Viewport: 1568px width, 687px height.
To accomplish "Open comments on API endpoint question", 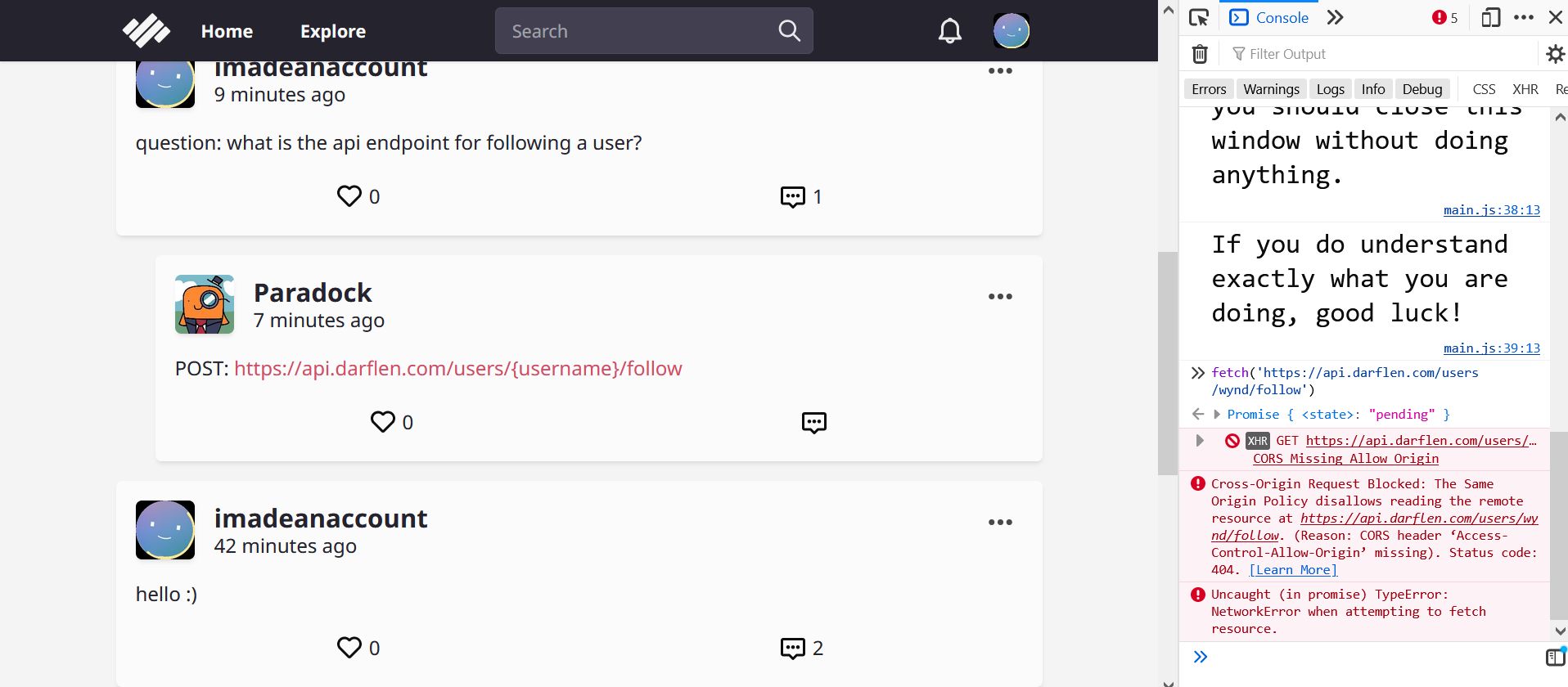I will (793, 196).
